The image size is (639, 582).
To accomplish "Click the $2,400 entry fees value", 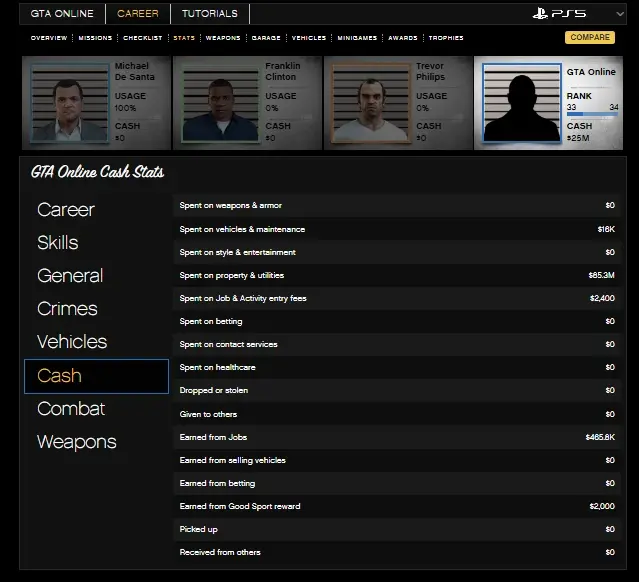I will click(x=602, y=298).
